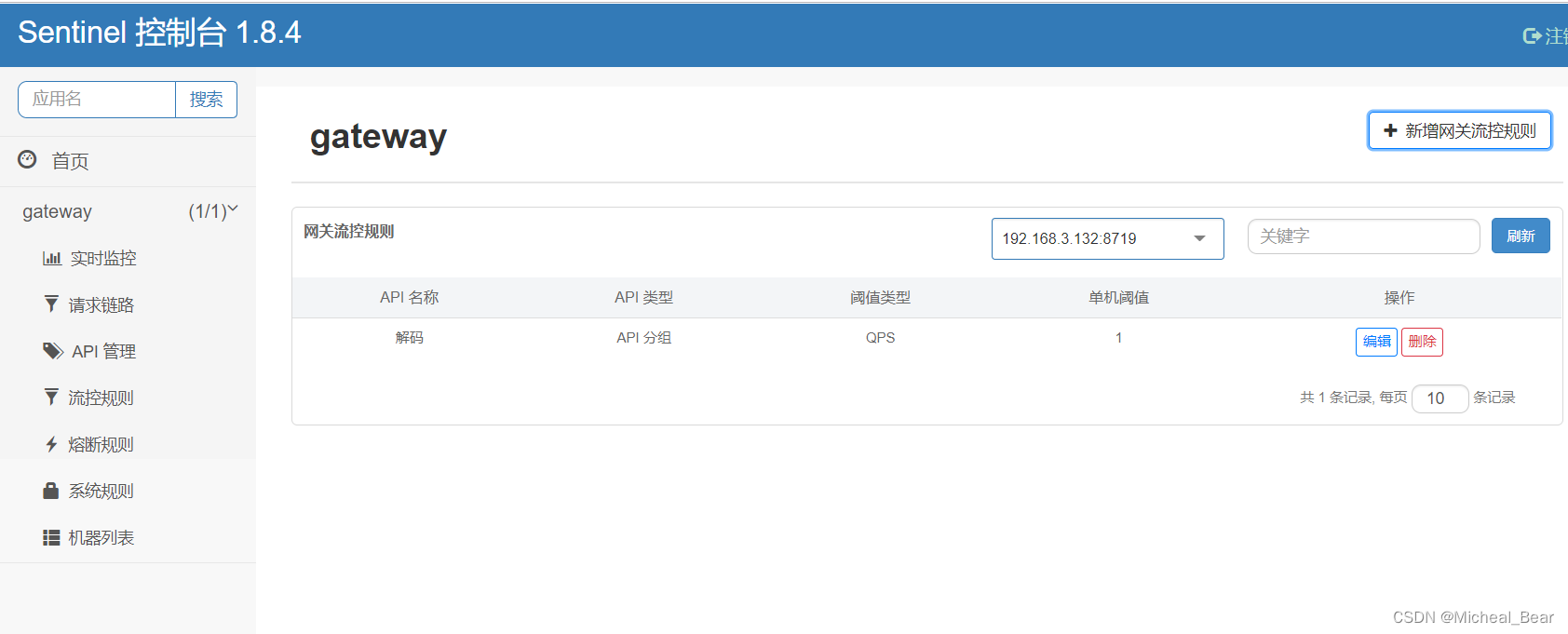Click the gateway app name in sidebar
The height and width of the screenshot is (634, 1568).
click(x=57, y=211)
